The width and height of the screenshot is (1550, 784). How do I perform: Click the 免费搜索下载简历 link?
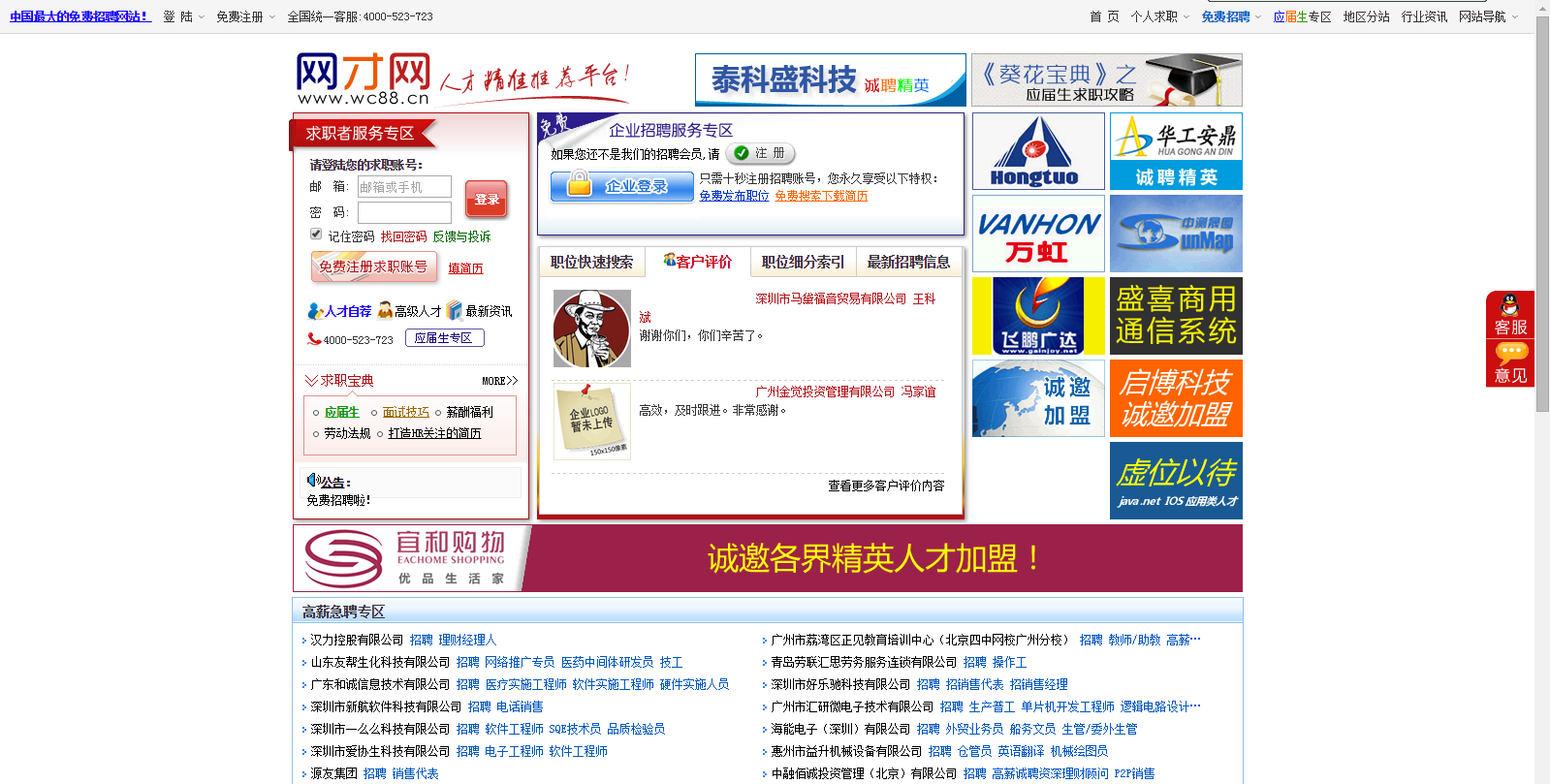click(821, 196)
